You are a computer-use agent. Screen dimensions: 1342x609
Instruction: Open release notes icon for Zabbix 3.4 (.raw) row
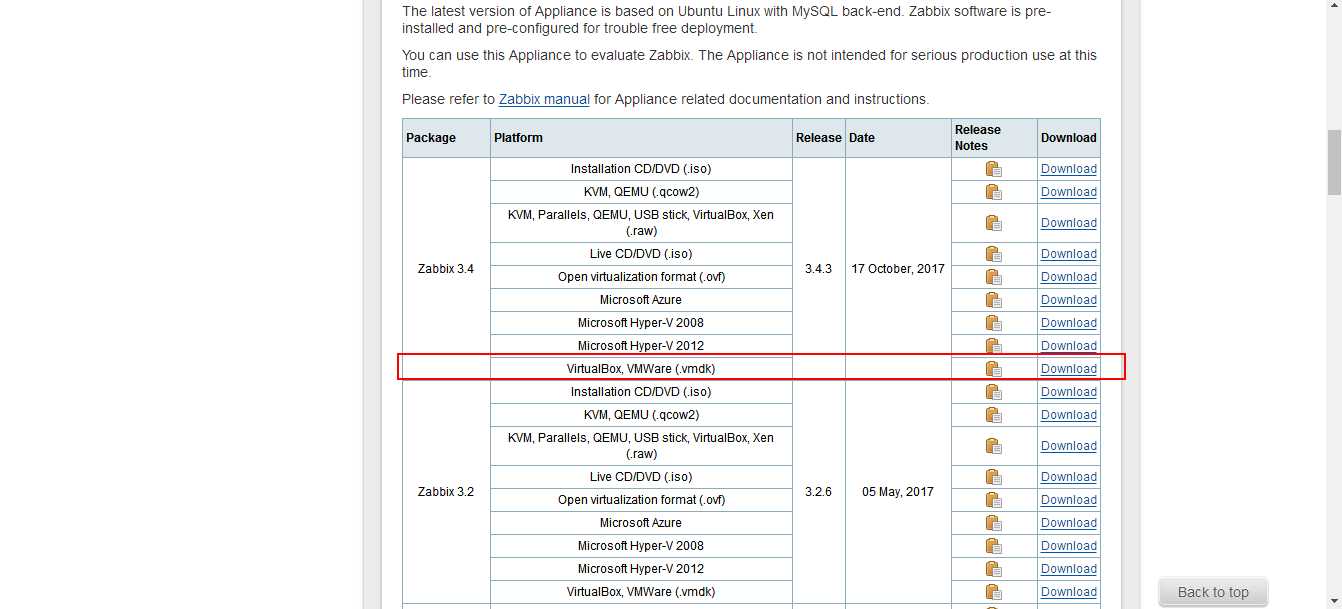pos(993,223)
